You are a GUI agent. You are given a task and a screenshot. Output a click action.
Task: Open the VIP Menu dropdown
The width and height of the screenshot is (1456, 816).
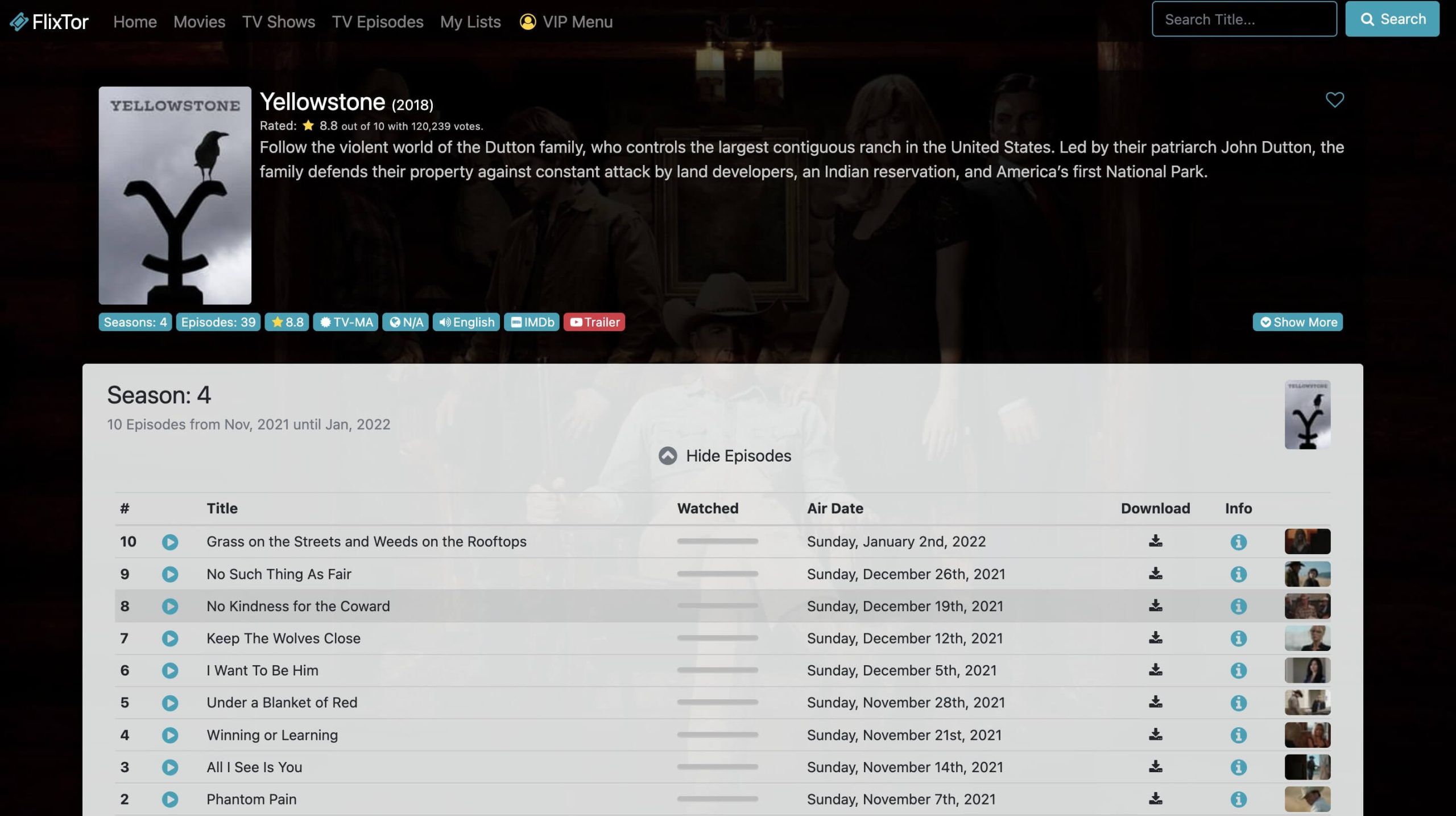[x=566, y=22]
